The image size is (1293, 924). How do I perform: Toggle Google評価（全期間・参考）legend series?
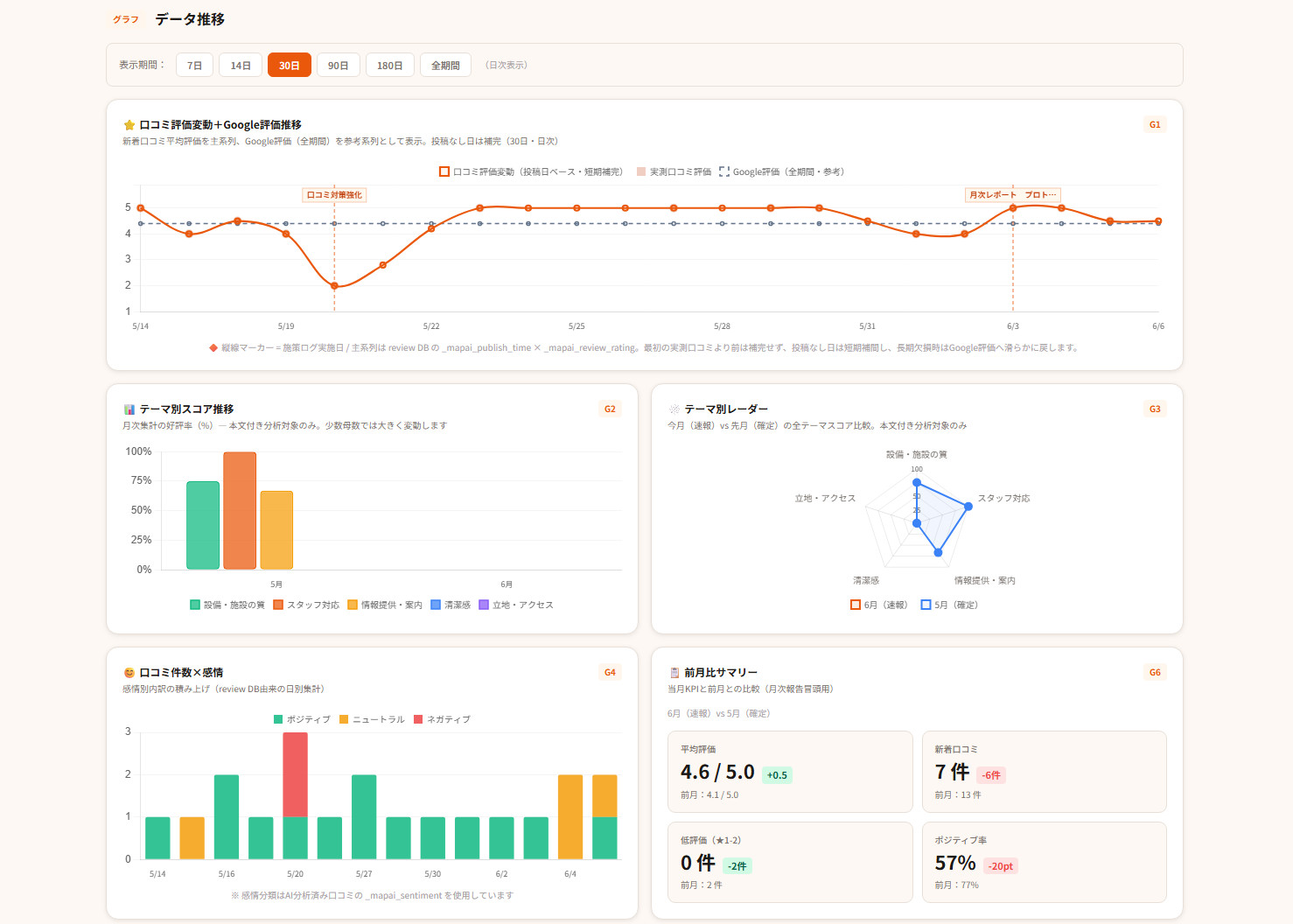pyautogui.click(x=782, y=172)
